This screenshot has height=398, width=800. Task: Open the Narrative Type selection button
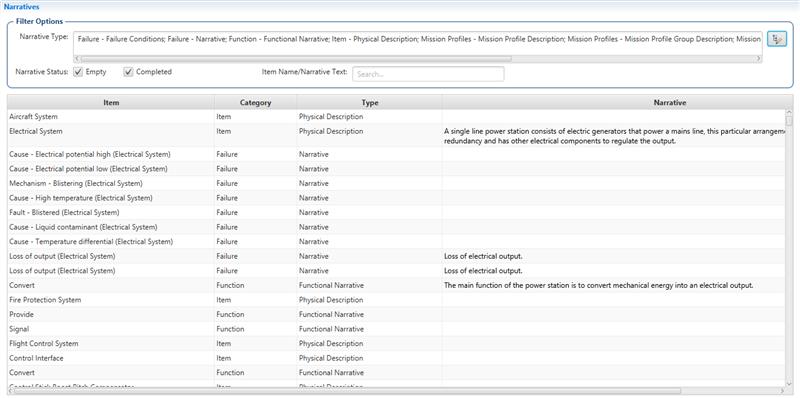[x=777, y=39]
